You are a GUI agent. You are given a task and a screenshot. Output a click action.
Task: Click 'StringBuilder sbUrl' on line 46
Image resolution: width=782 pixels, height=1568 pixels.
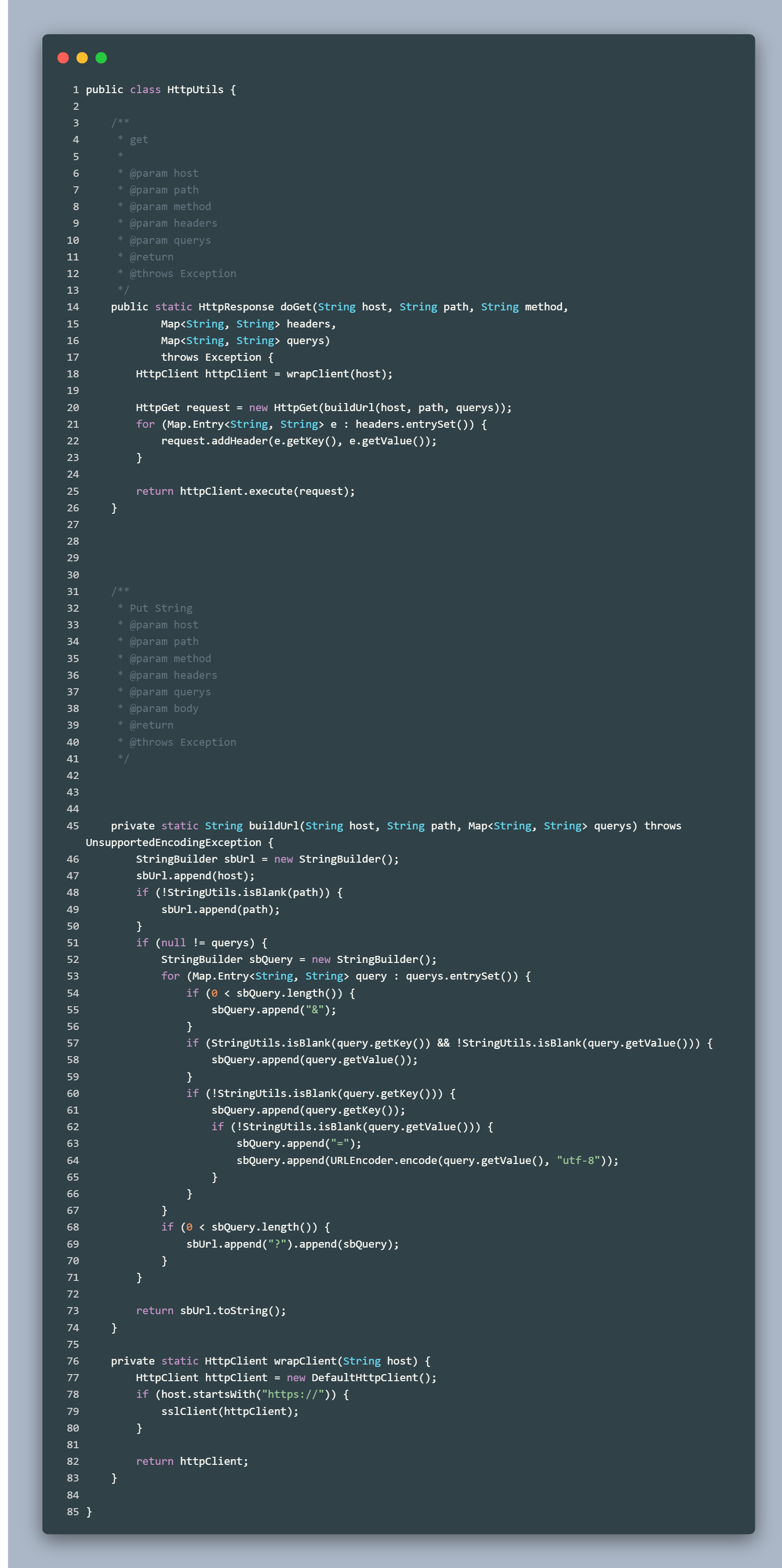195,859
